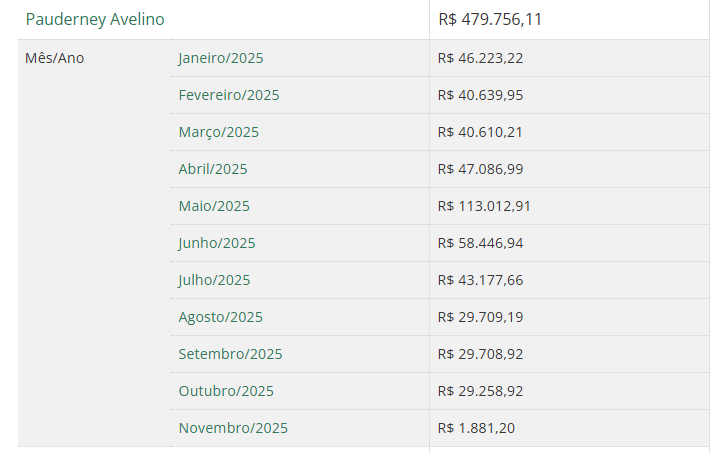This screenshot has width=716, height=453.
Task: Select the R$ 46.223,22 January amount
Action: click(481, 58)
